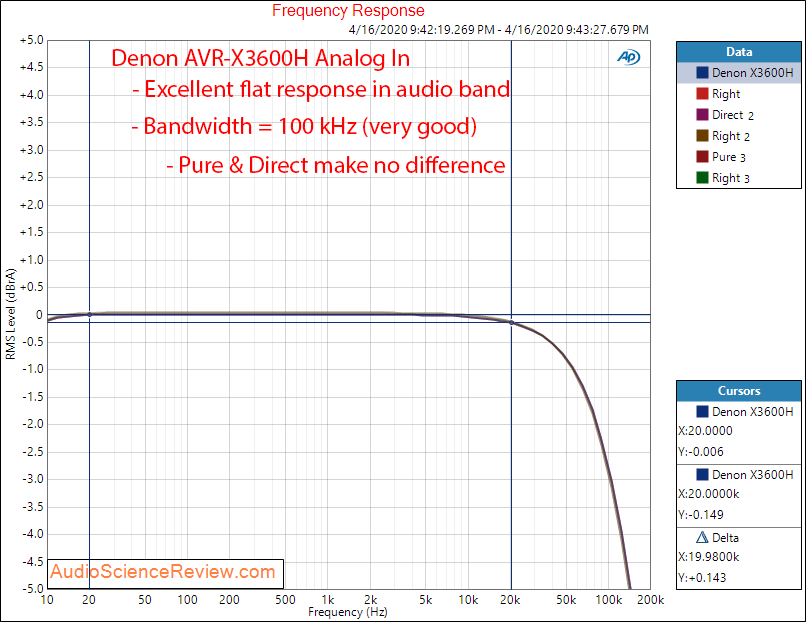This screenshot has width=806, height=622.
Task: Select the Right 2 trace label
Action: pyautogui.click(x=731, y=136)
